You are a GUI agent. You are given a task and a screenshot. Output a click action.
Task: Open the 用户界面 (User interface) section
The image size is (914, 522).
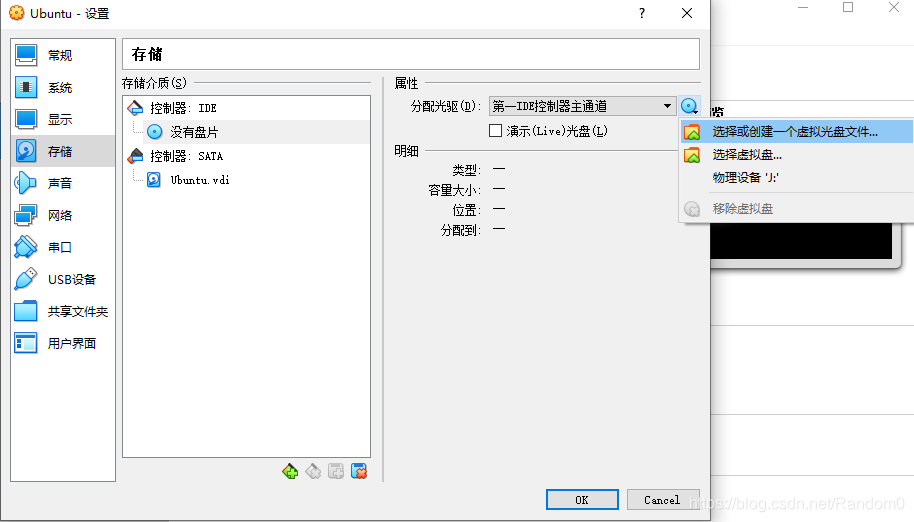point(62,344)
